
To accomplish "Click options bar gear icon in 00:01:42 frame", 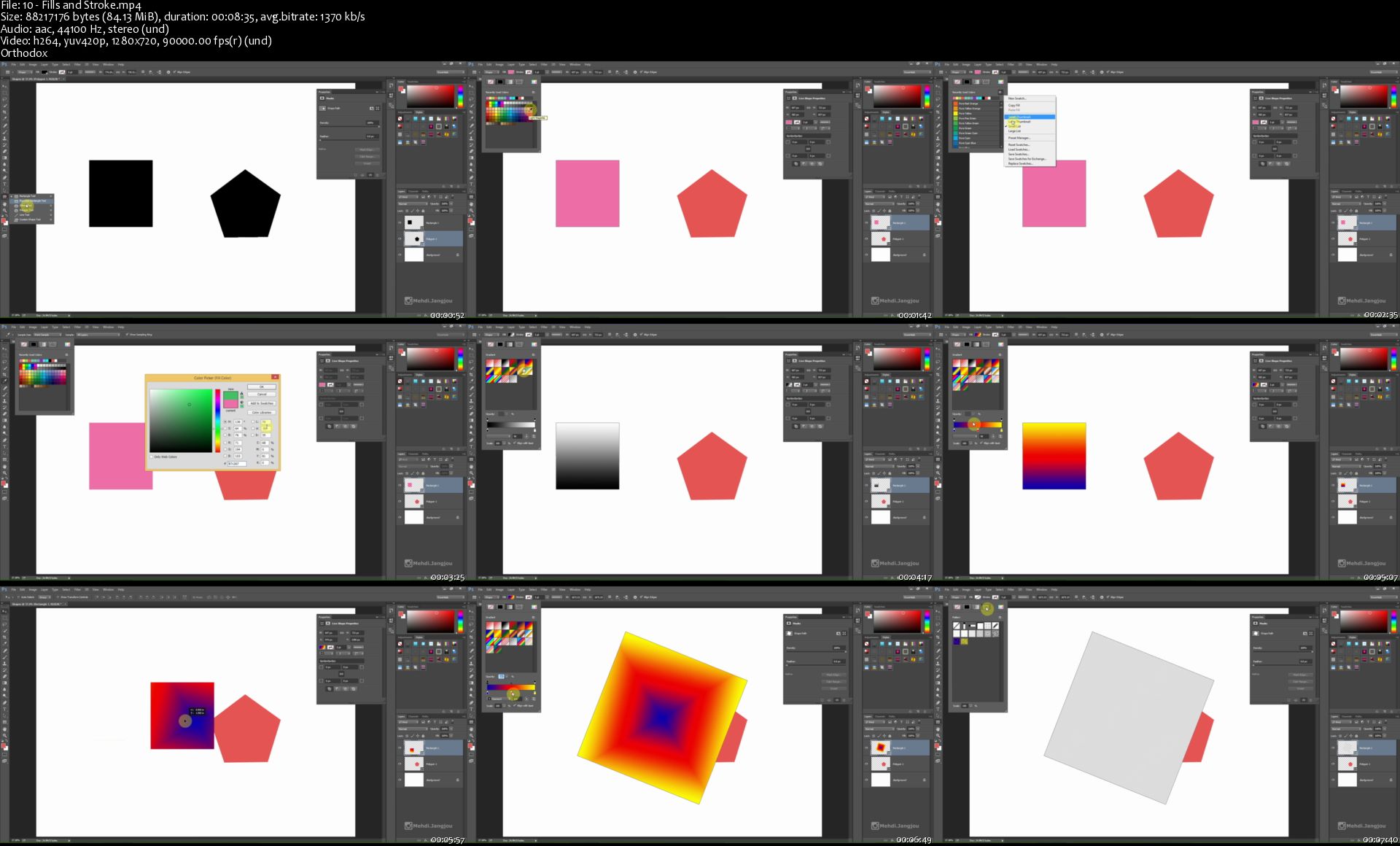I will click(x=635, y=72).
